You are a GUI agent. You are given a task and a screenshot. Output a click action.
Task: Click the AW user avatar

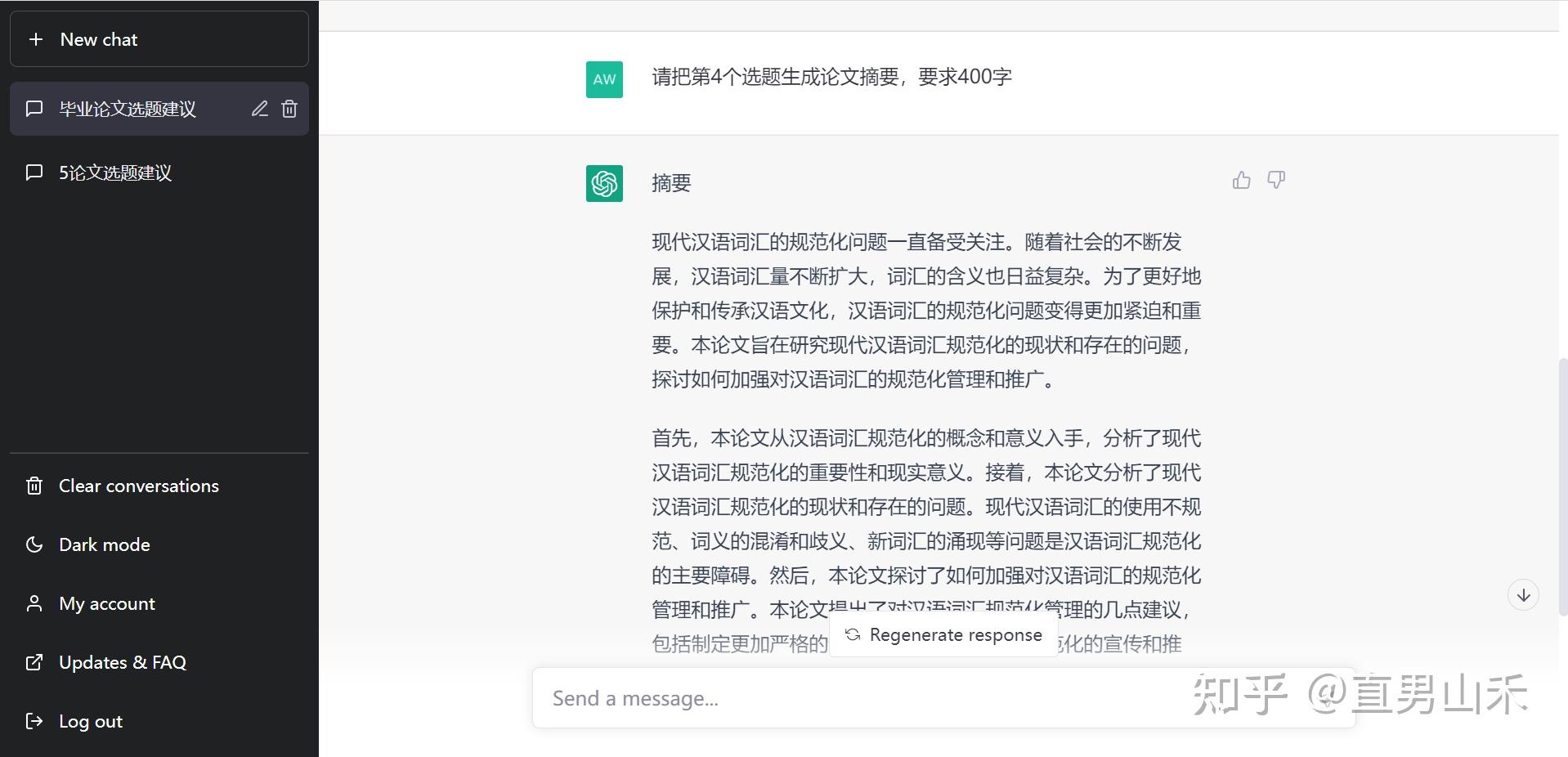click(603, 78)
